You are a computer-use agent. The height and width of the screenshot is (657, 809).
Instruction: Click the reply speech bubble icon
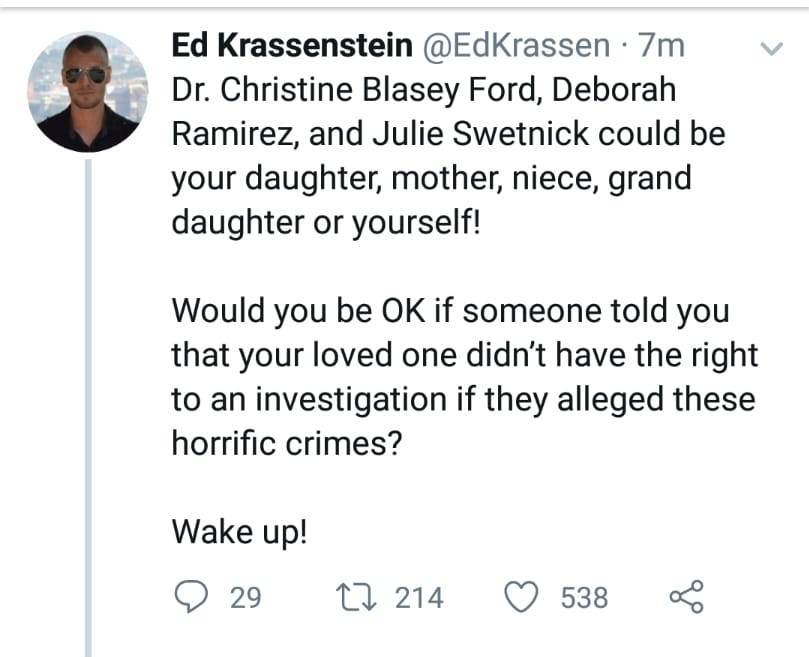189,597
